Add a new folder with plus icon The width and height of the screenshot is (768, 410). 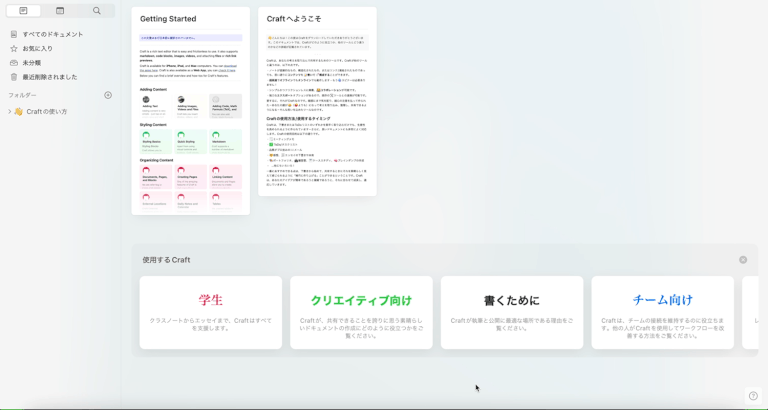tap(108, 95)
